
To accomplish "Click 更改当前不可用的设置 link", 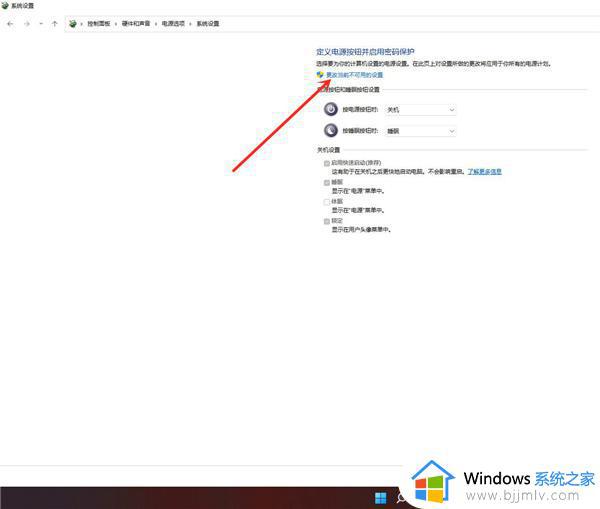I will [354, 75].
